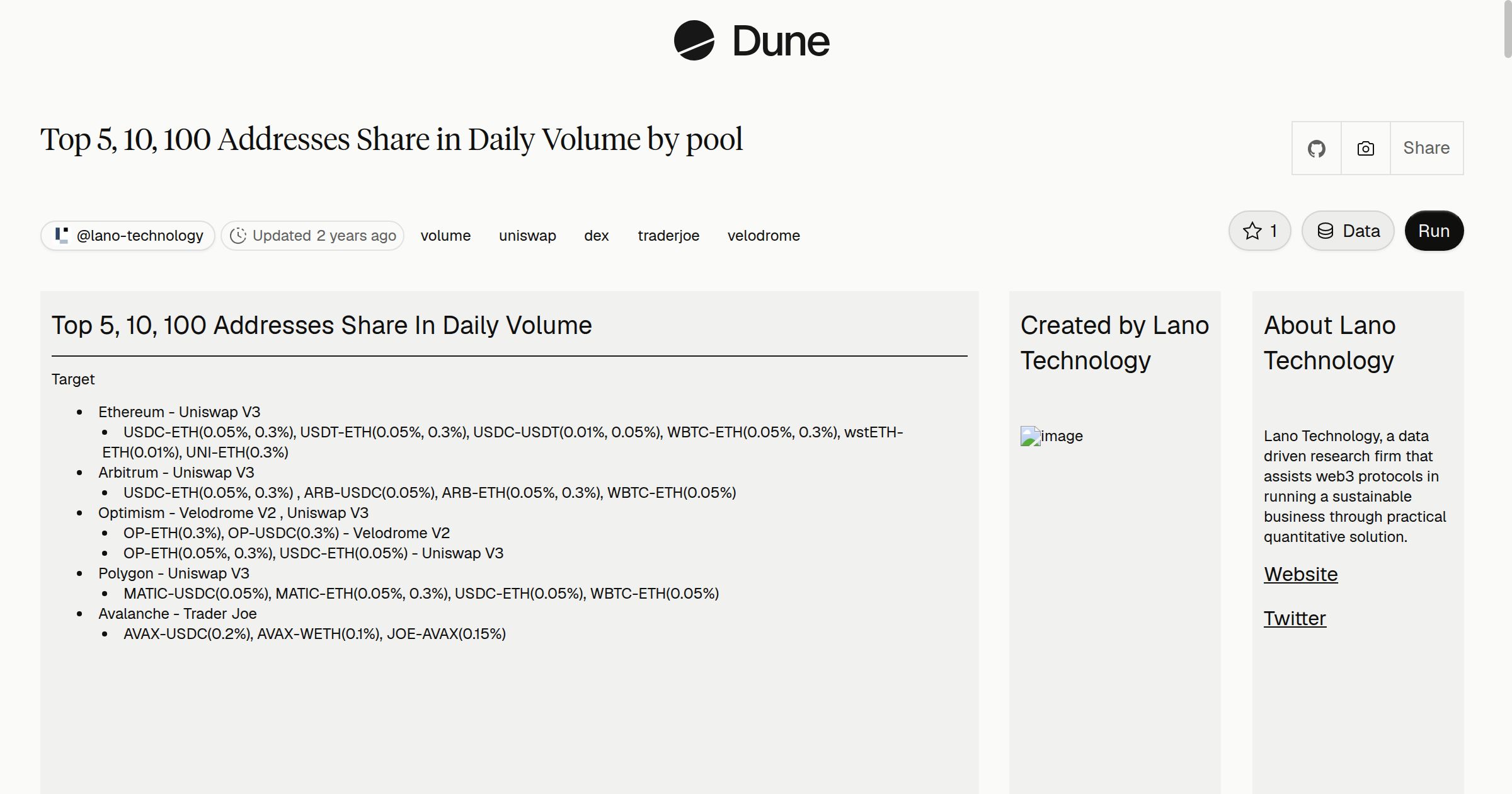
Task: Star this dashboard
Action: [x=1260, y=231]
